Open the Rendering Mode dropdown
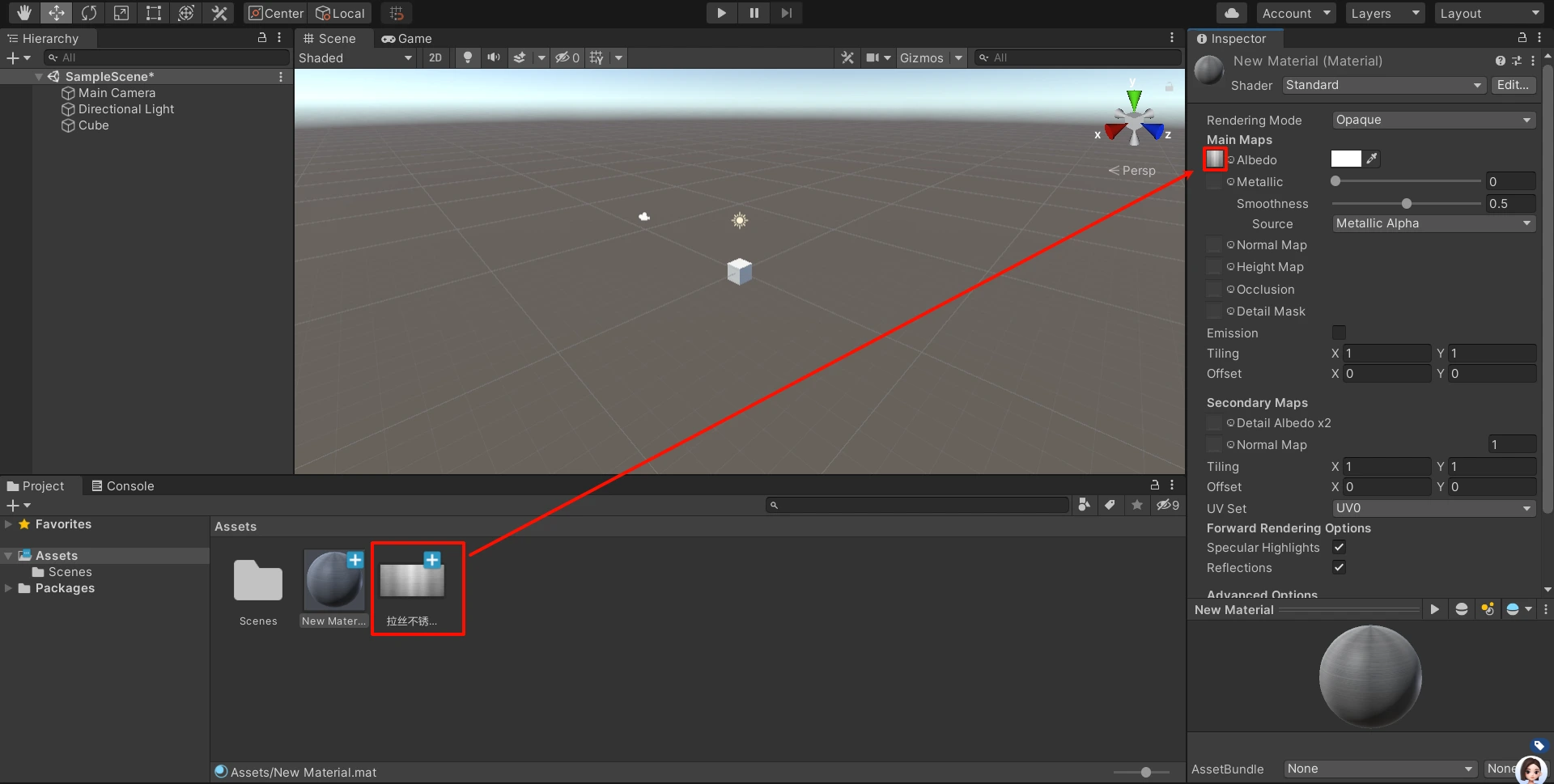The width and height of the screenshot is (1554, 784). [1433, 120]
